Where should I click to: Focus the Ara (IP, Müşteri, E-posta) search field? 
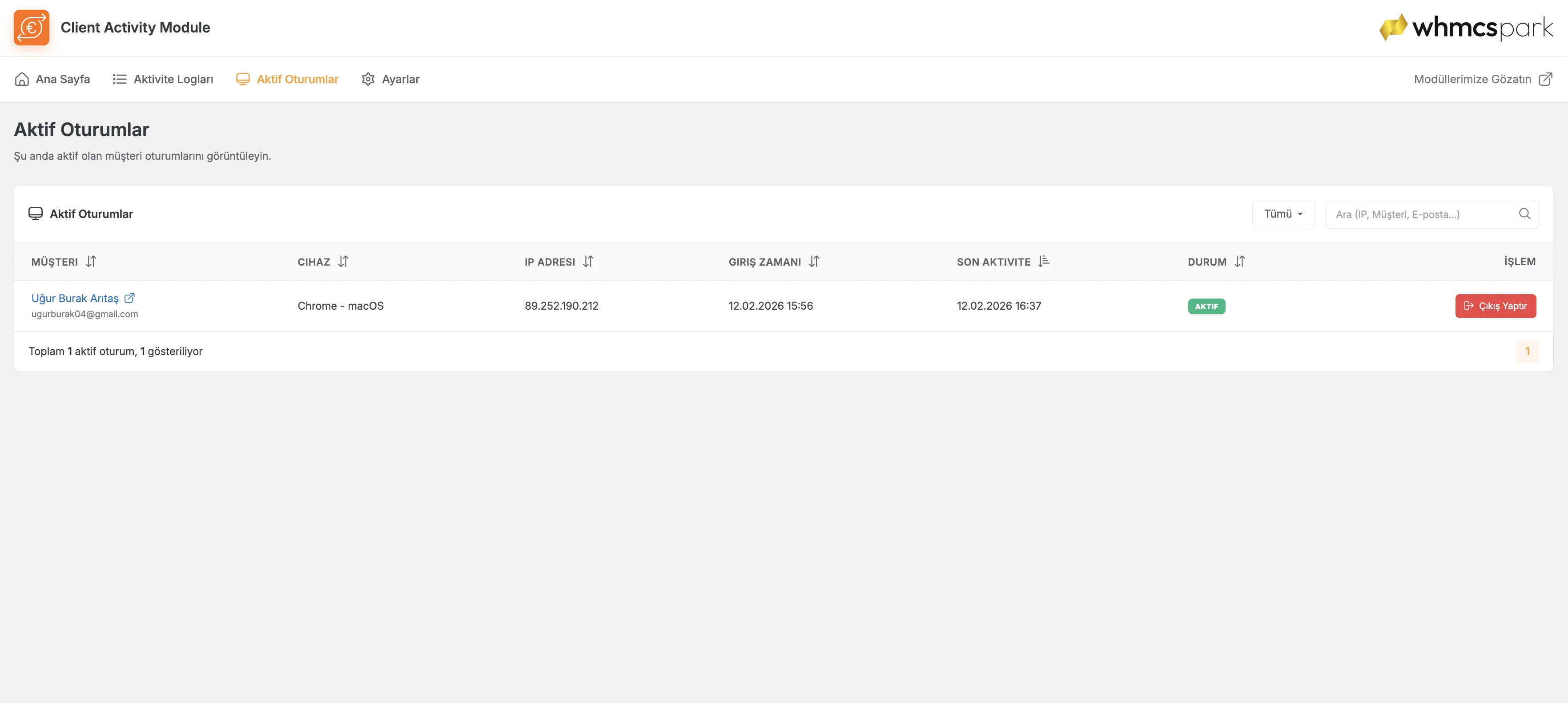(1431, 214)
